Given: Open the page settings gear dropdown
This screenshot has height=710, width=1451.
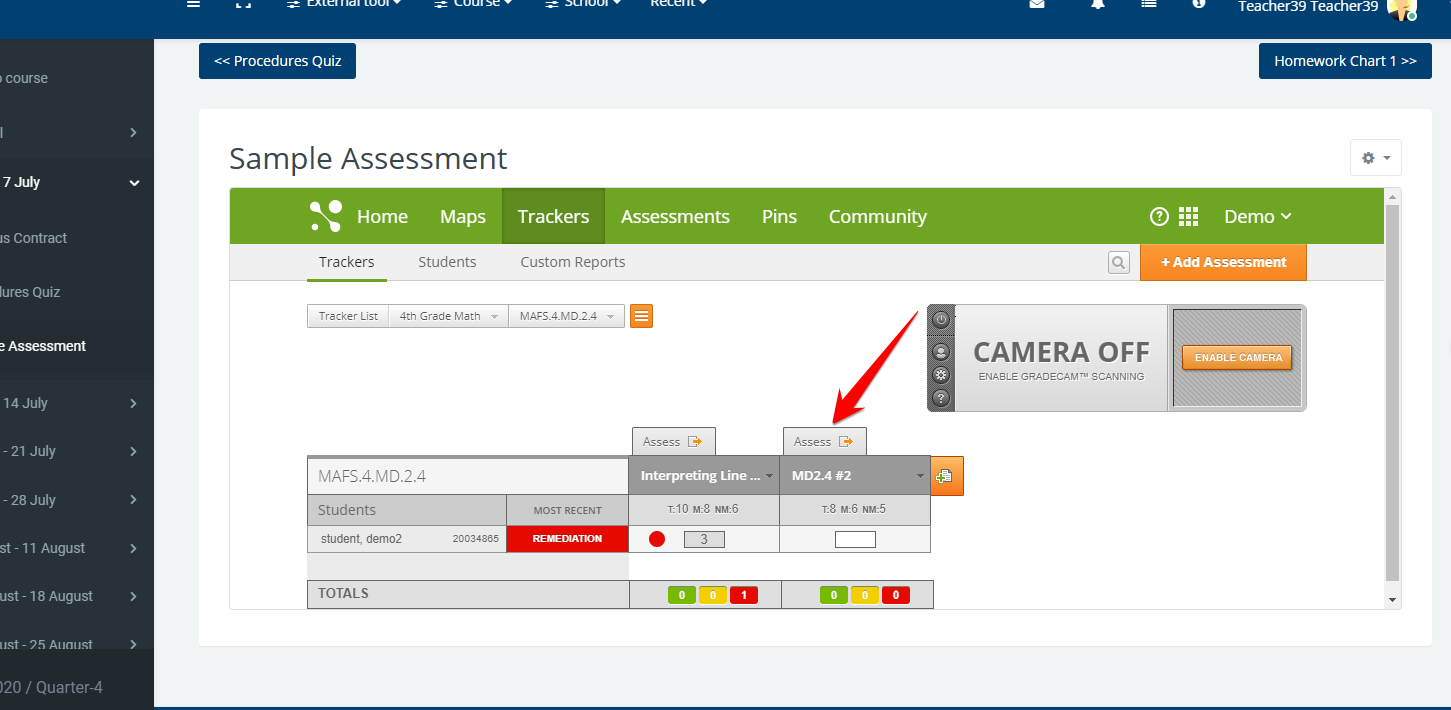Looking at the screenshot, I should click(1375, 158).
